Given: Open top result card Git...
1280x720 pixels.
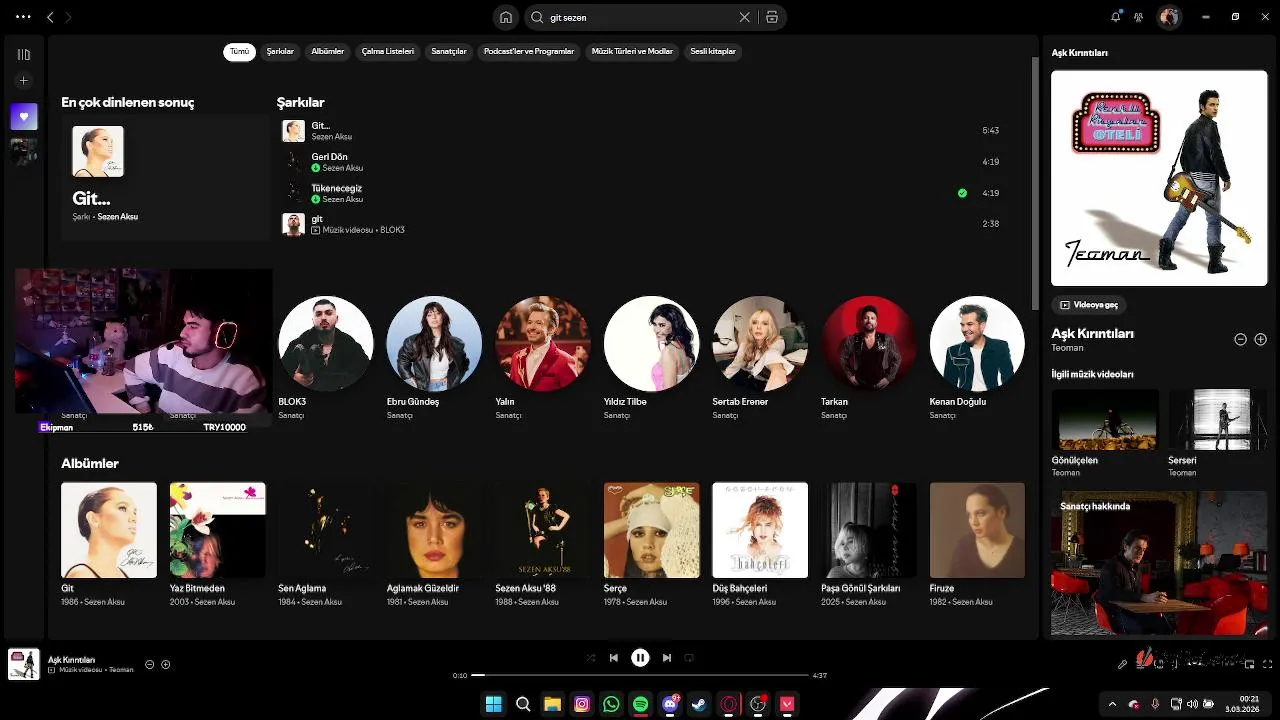Looking at the screenshot, I should click(165, 176).
